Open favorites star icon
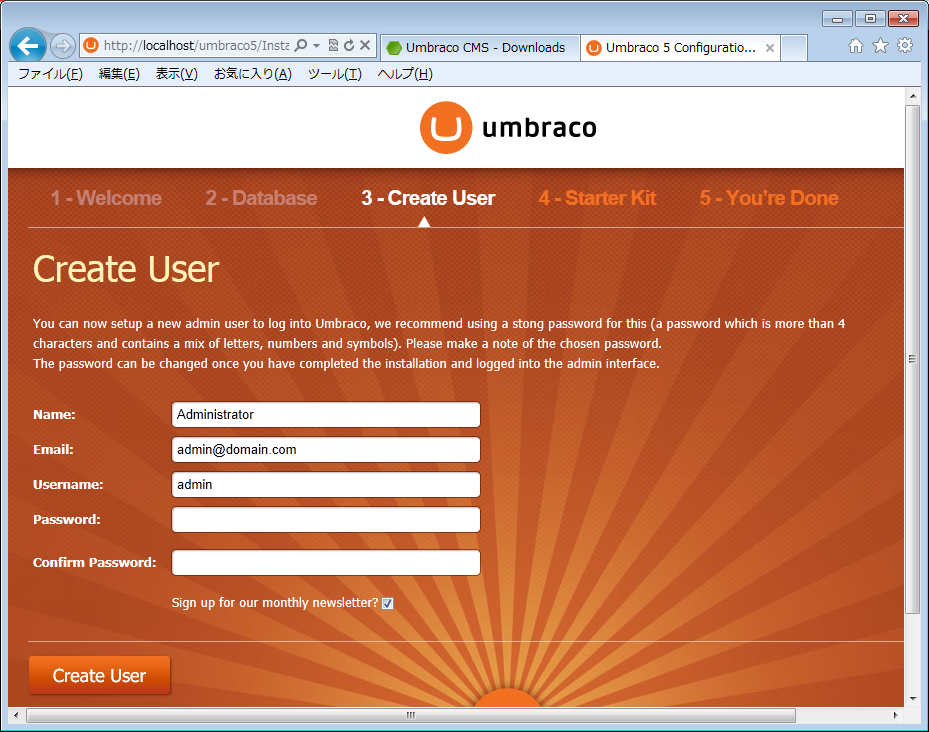 [880, 46]
